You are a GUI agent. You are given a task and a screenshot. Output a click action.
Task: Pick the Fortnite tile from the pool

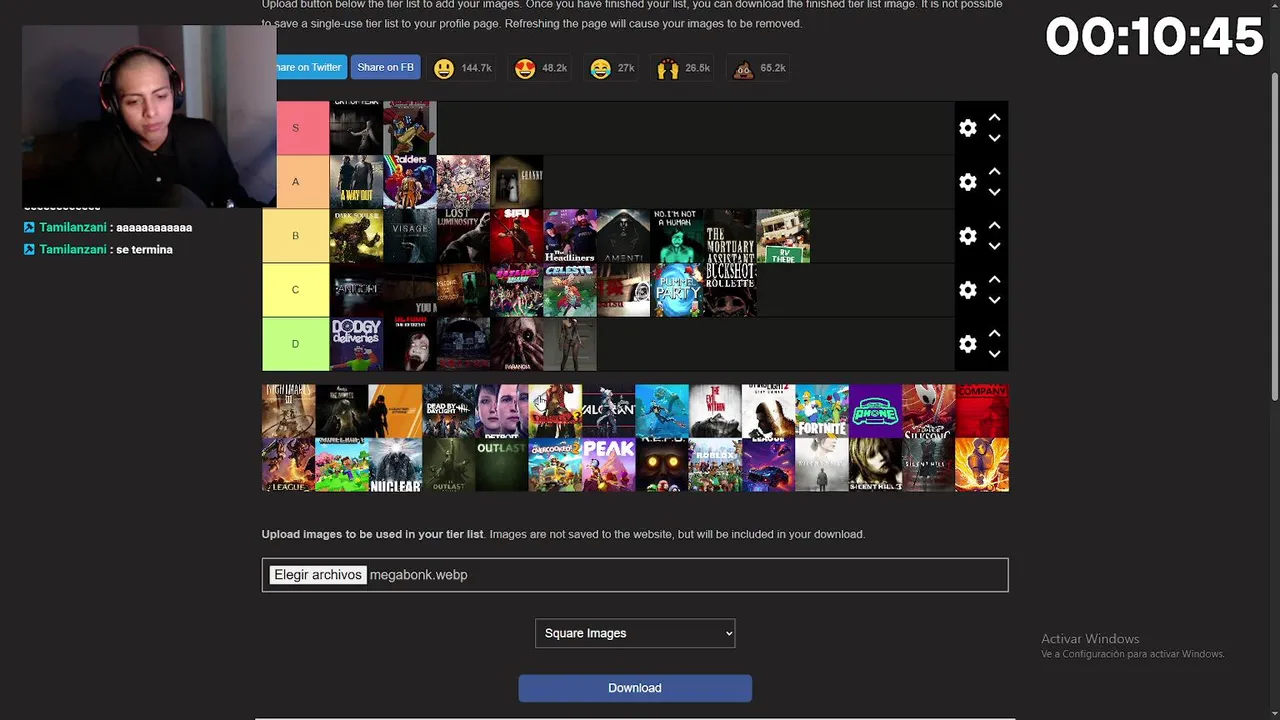pyautogui.click(x=822, y=411)
